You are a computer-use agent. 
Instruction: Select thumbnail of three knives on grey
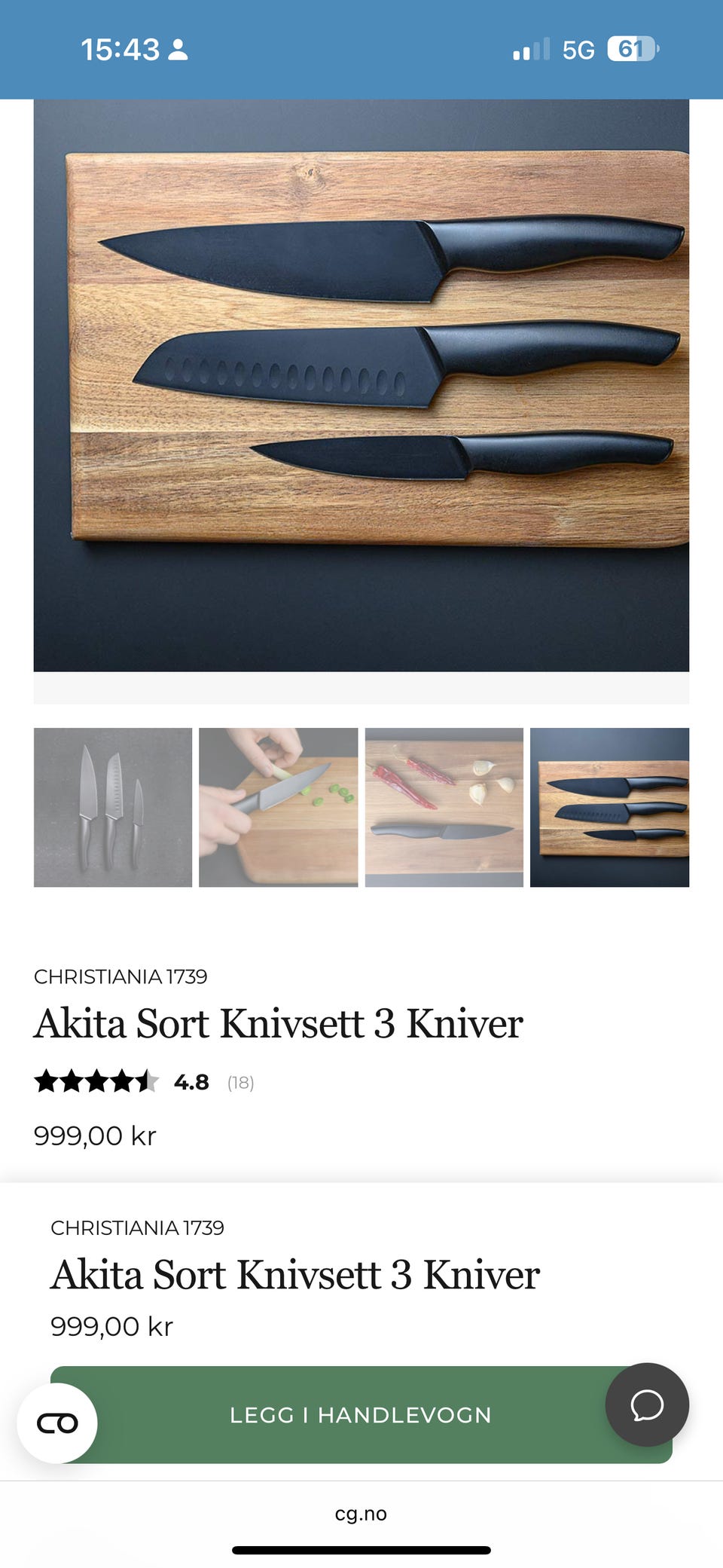point(113,807)
